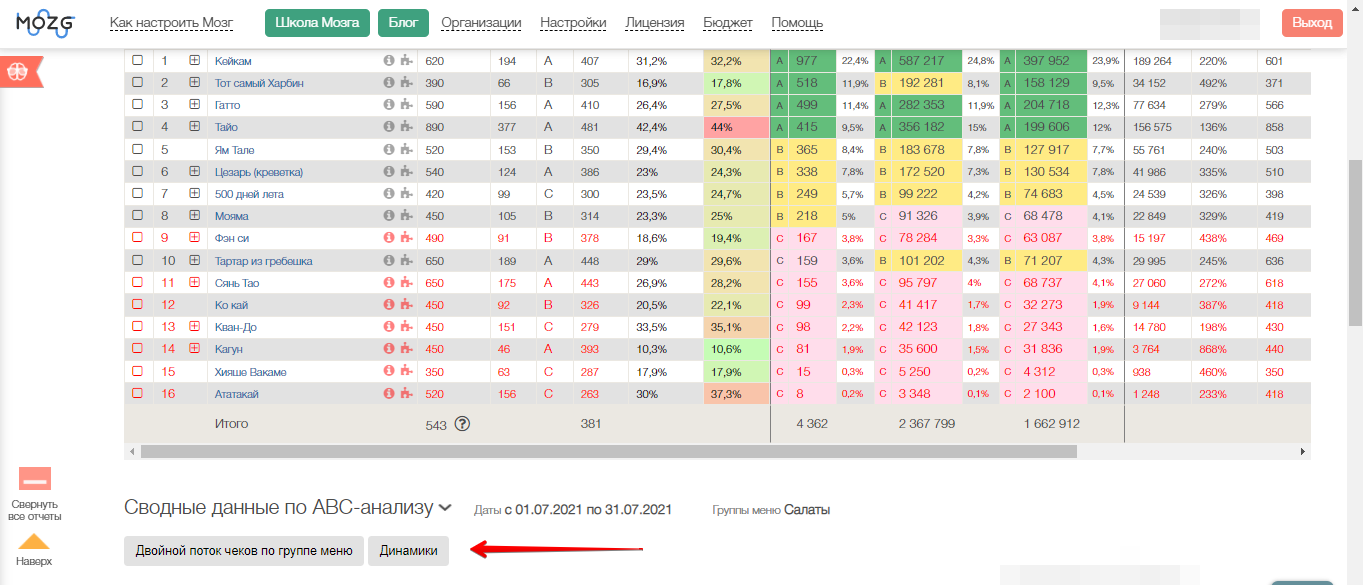Click the puzzle icon for Ататакай
The height and width of the screenshot is (585, 1363).
point(405,394)
